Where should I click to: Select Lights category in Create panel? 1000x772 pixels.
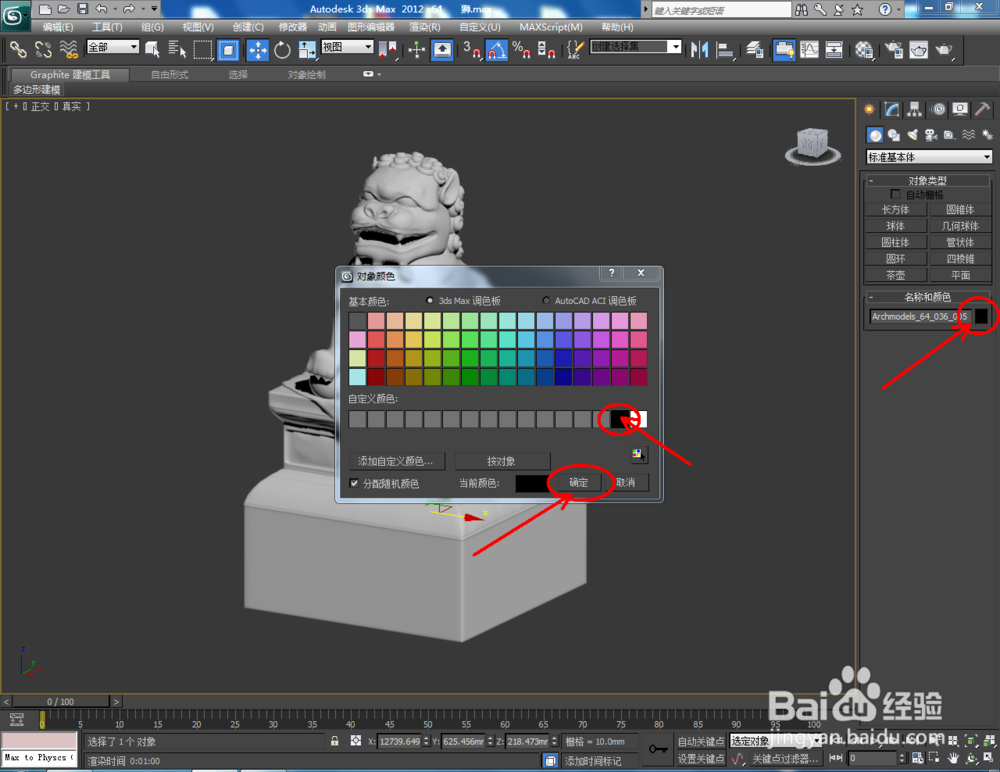point(913,135)
